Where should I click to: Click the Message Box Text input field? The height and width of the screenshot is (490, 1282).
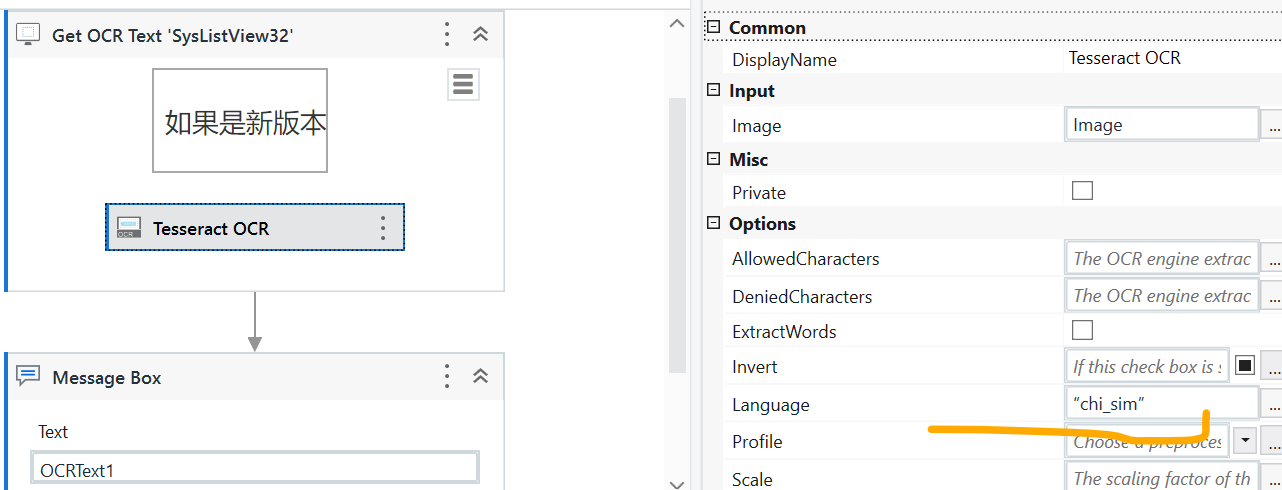click(255, 468)
